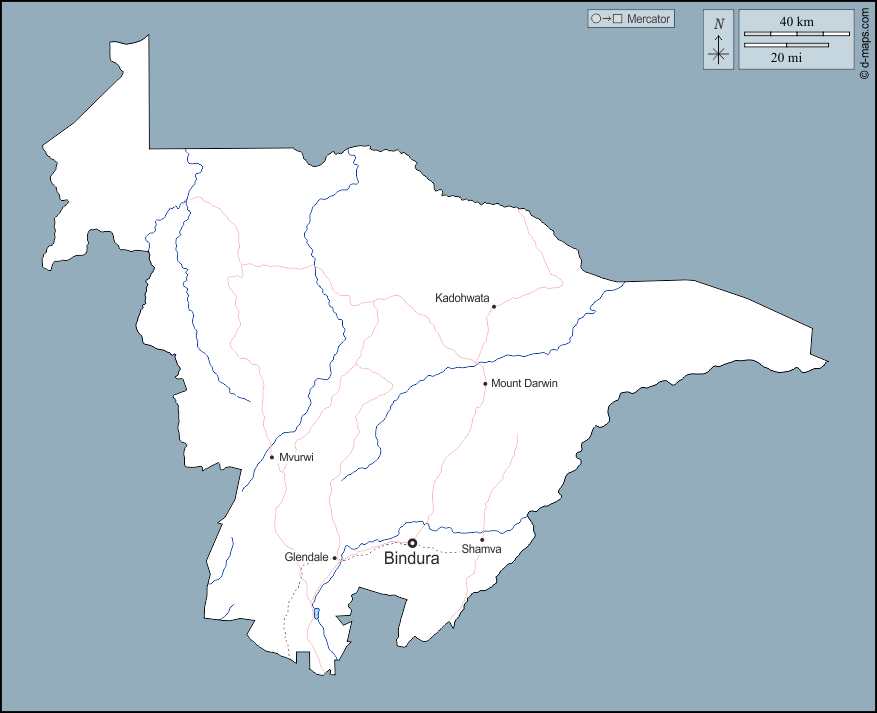Click the small blue lake south of Glendale
This screenshot has height=713, width=877.
click(315, 613)
